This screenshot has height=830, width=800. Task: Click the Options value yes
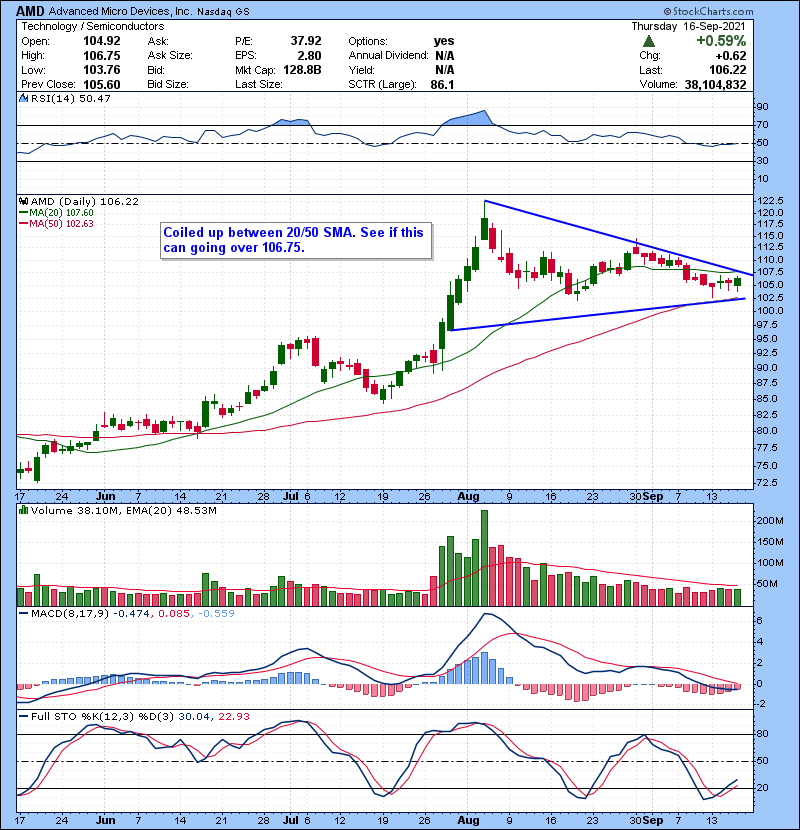tap(444, 41)
